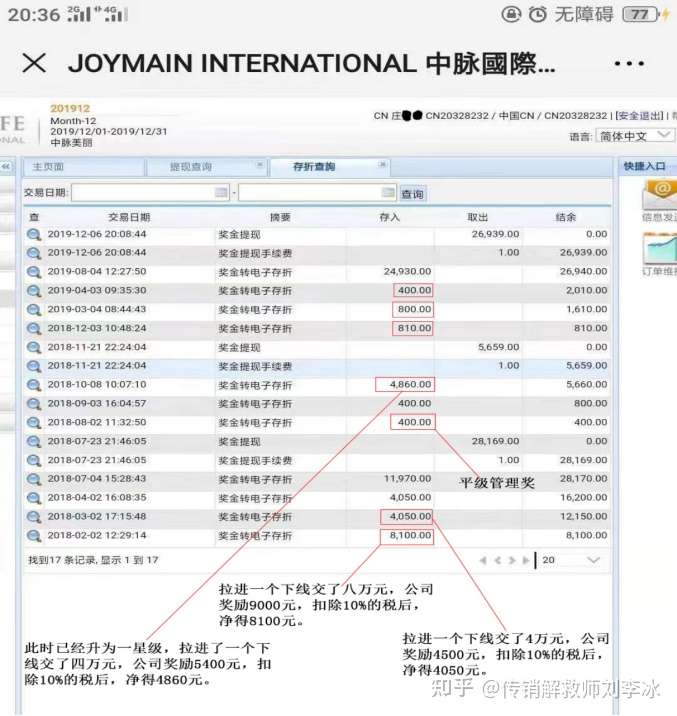Image resolution: width=677 pixels, height=716 pixels.
Task: Tap the alarm clock status bar icon
Action: pos(537,15)
